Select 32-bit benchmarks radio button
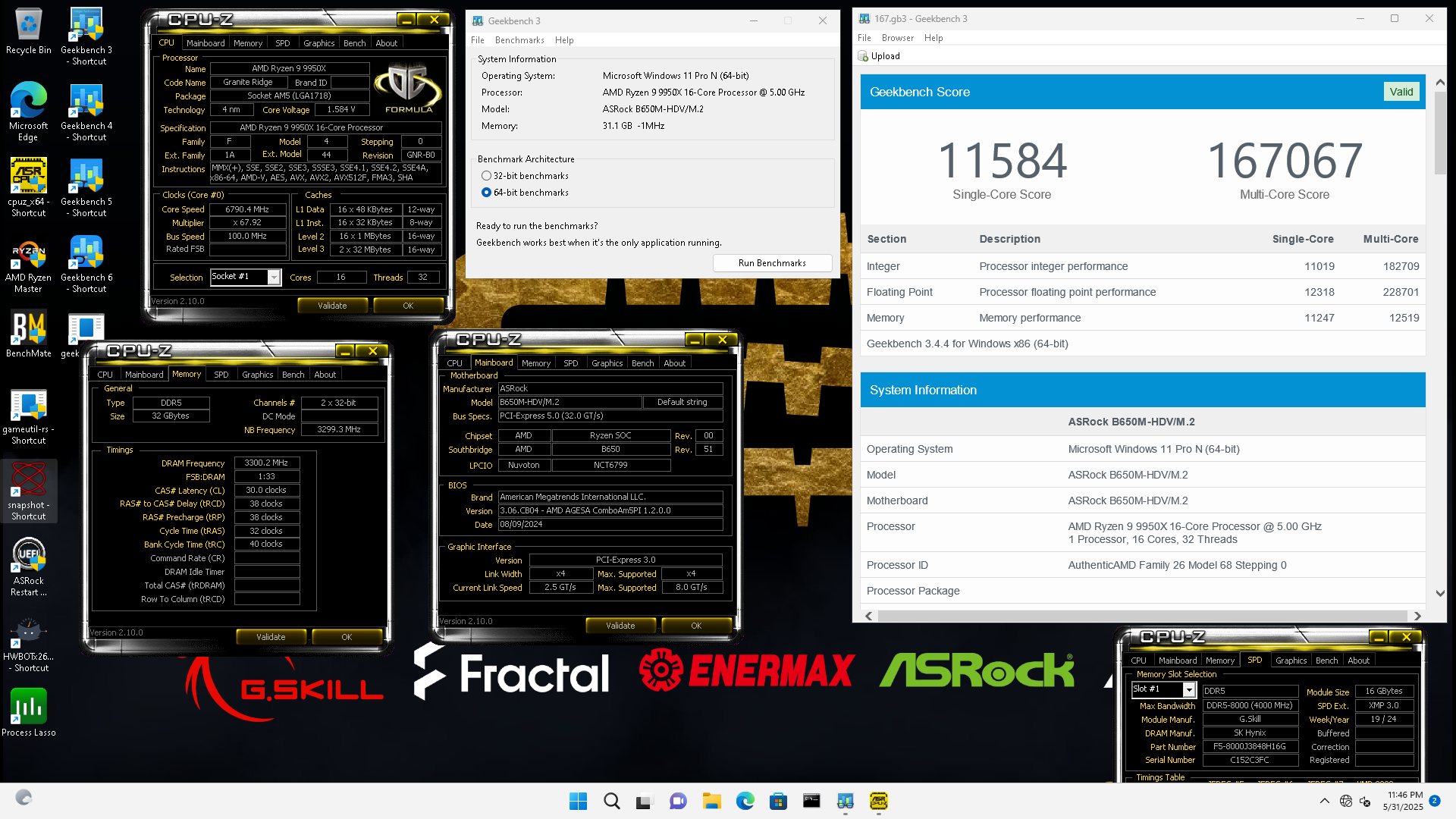The image size is (1456, 819). (486, 176)
